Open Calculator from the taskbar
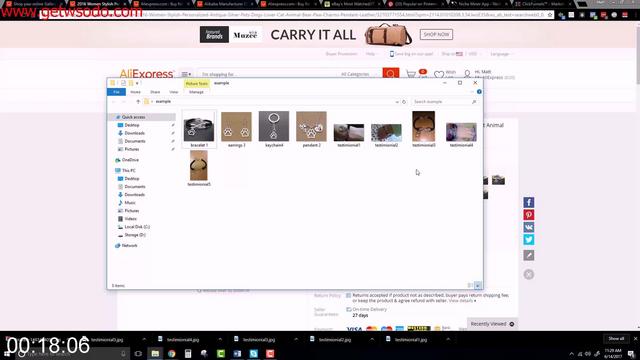Image resolution: width=640 pixels, height=360 pixels. click(x=188, y=353)
